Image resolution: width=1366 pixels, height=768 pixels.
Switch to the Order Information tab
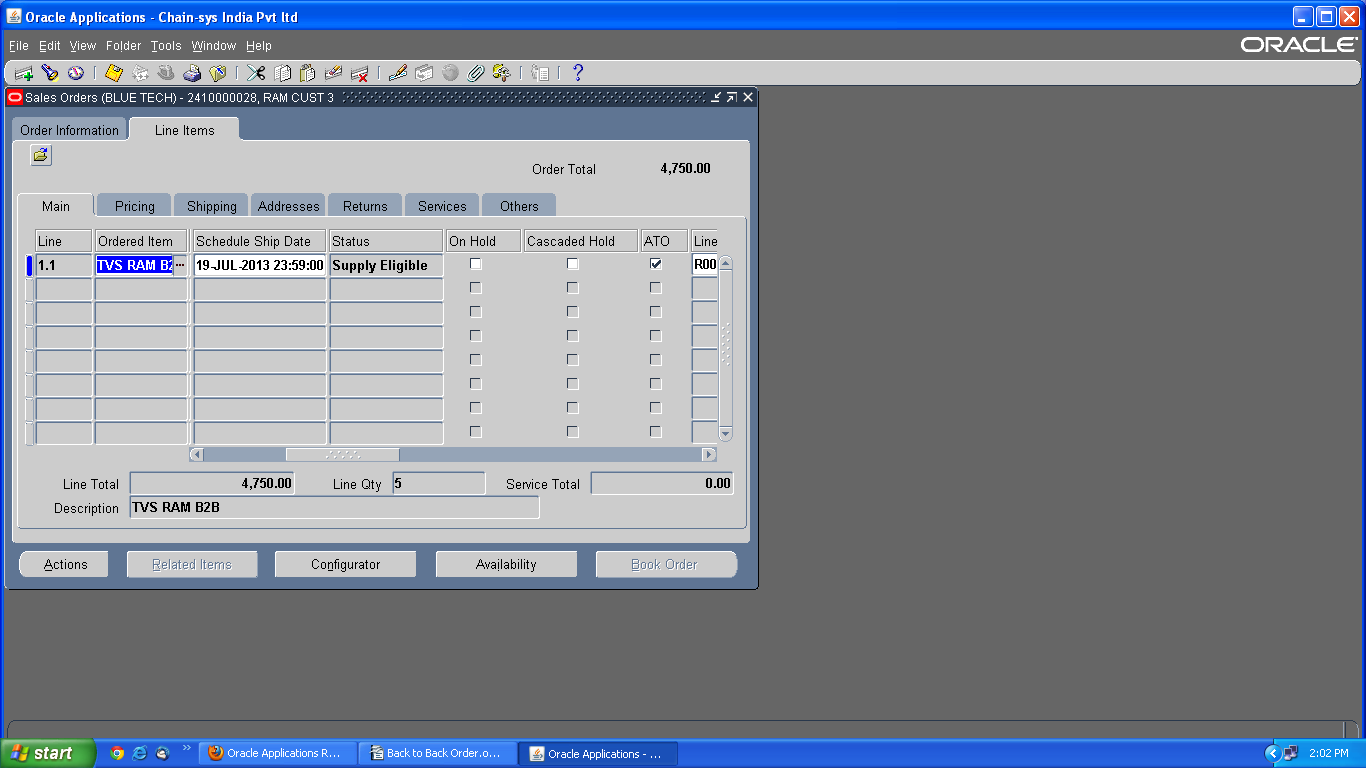click(x=70, y=130)
